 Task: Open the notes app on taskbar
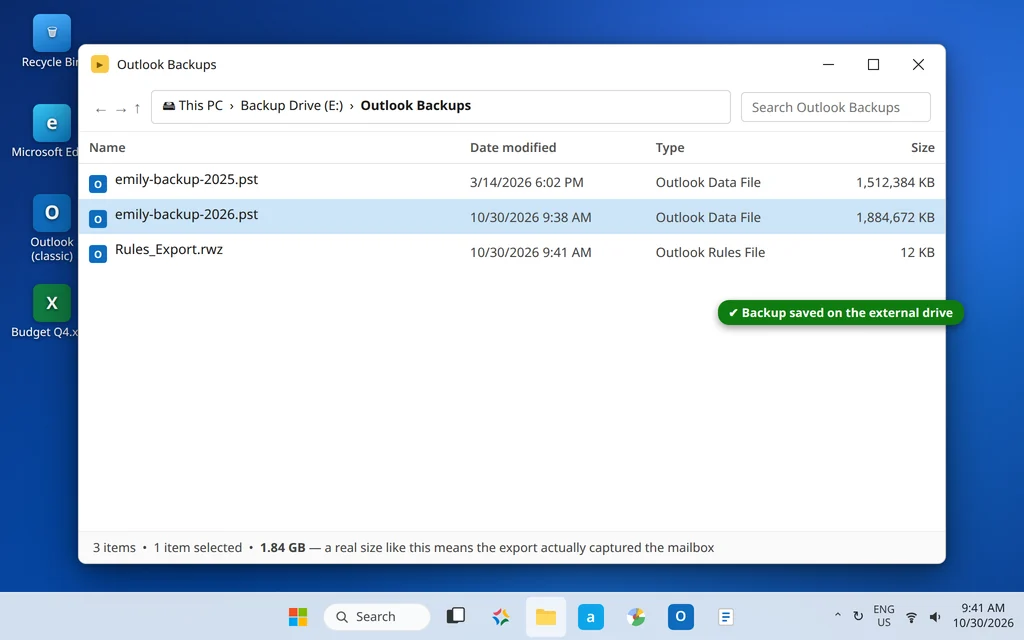click(726, 616)
